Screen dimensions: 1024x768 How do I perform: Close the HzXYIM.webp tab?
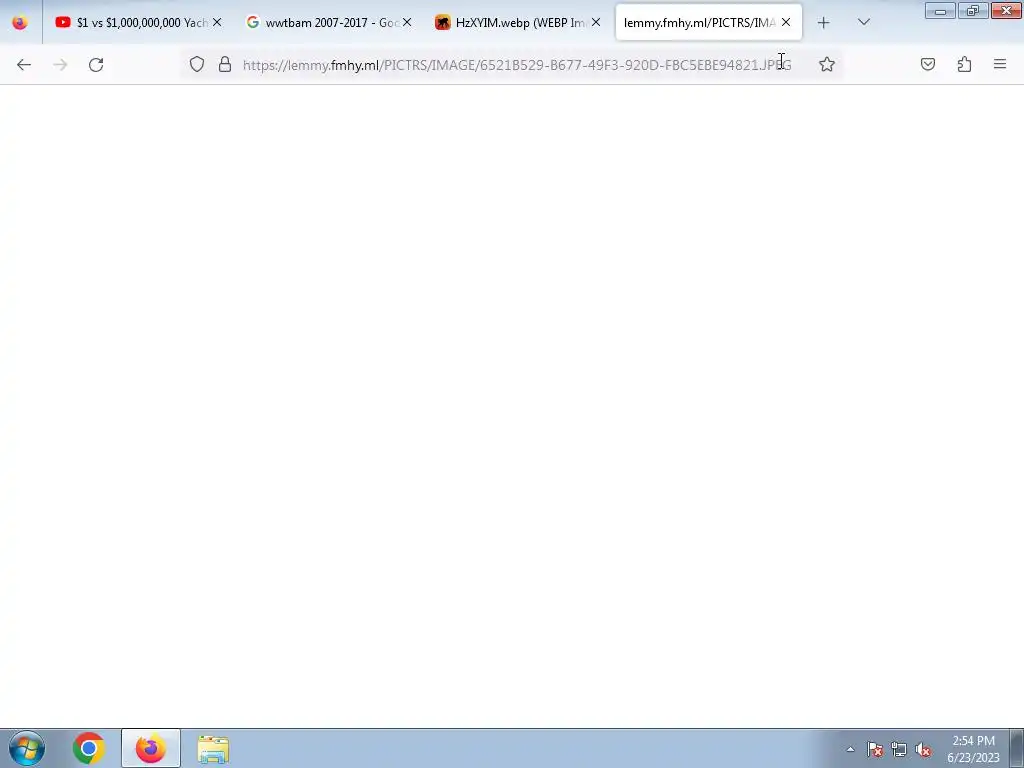pyautogui.click(x=596, y=22)
